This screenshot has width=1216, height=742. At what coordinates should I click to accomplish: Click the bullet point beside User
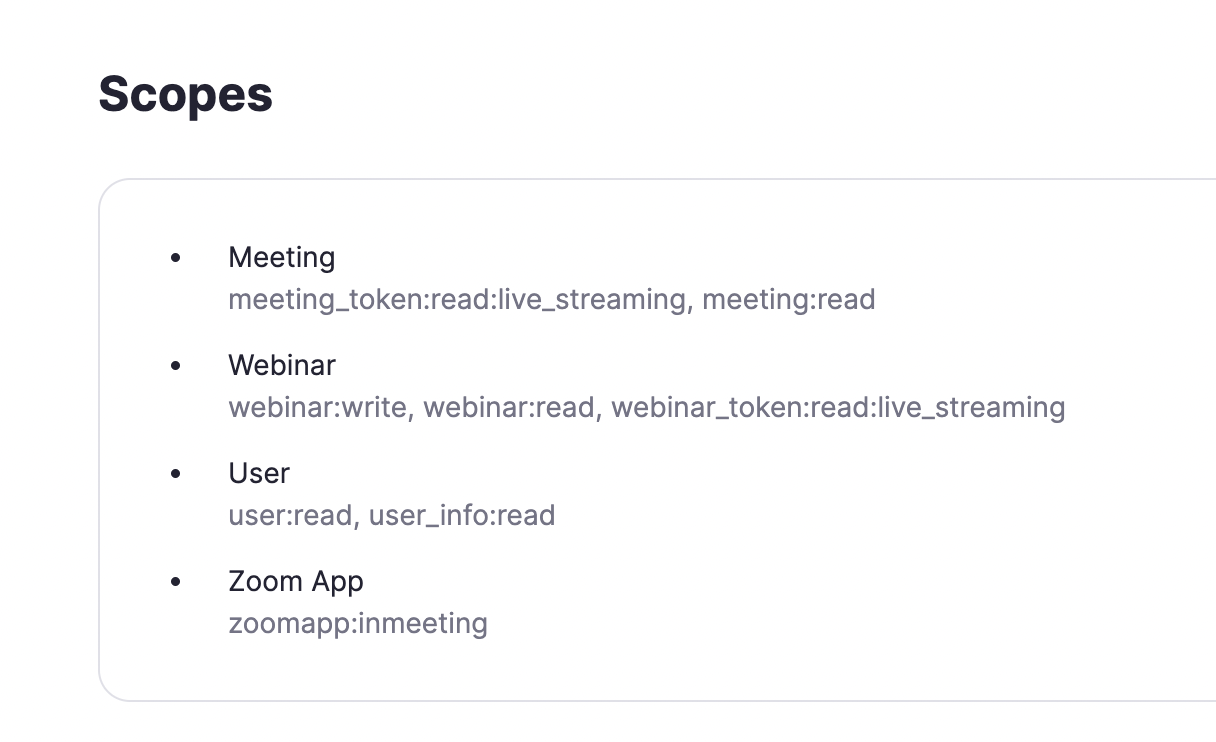point(176,474)
